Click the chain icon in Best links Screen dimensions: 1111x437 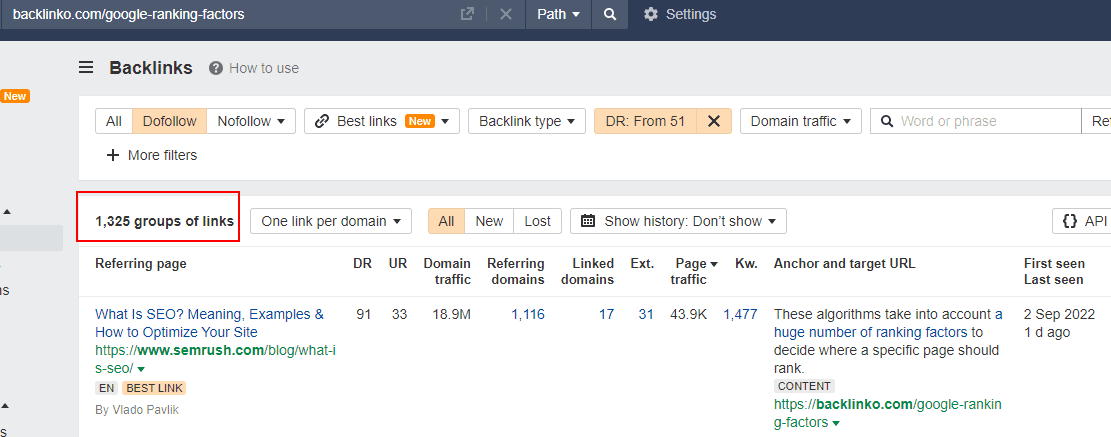(x=322, y=121)
